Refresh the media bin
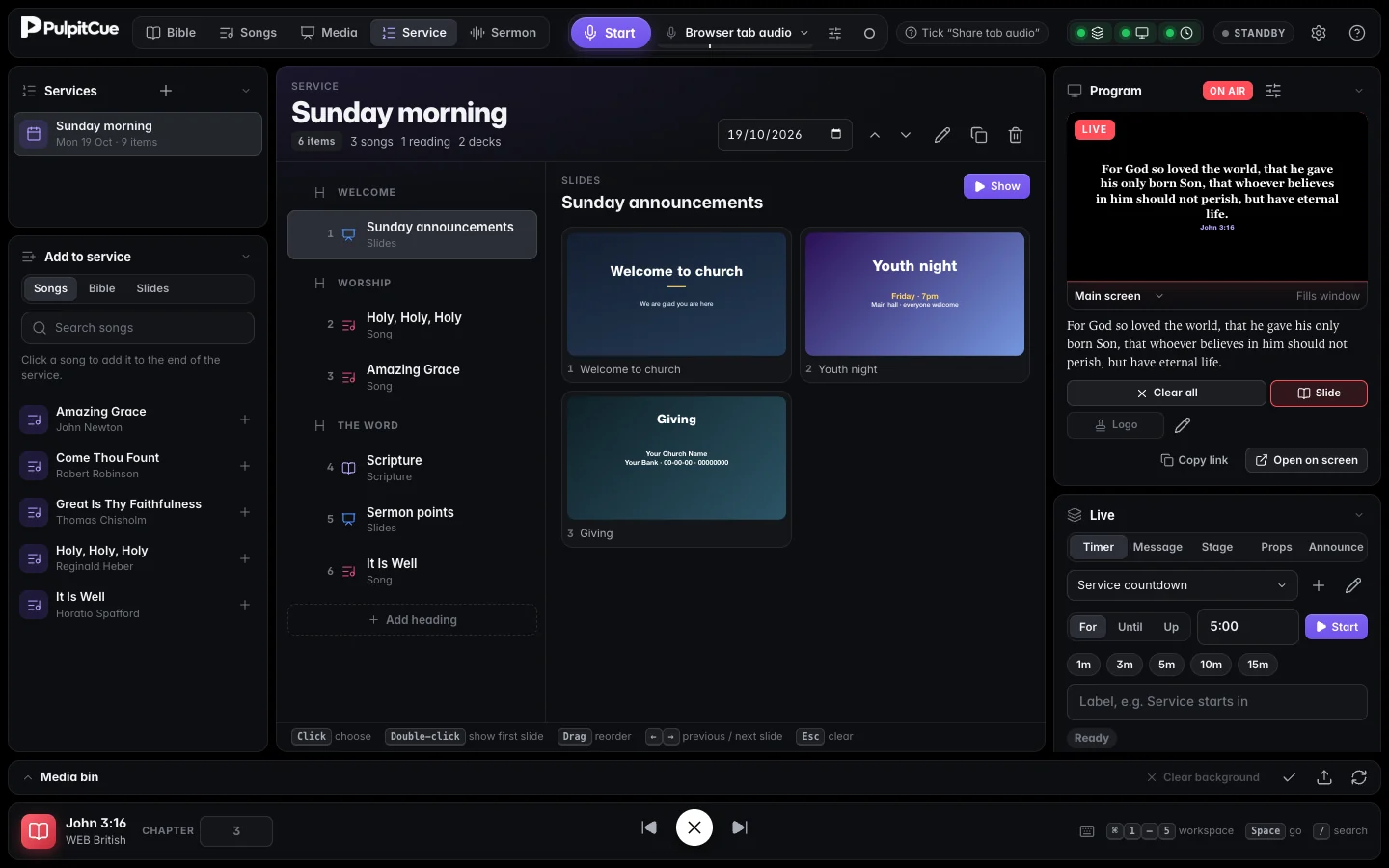 coord(1359,777)
